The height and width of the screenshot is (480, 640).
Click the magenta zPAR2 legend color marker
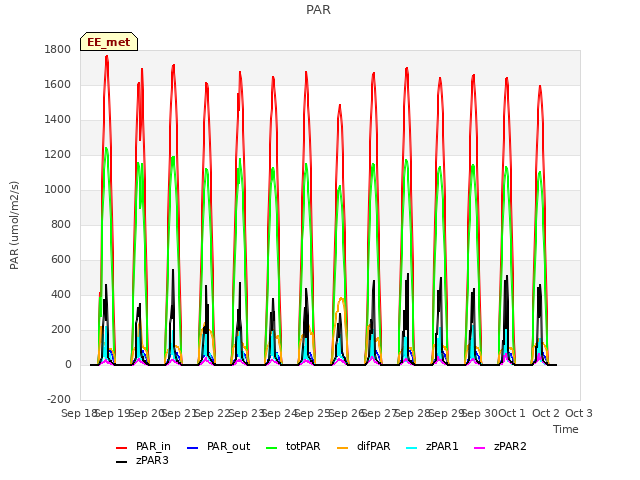(480, 448)
